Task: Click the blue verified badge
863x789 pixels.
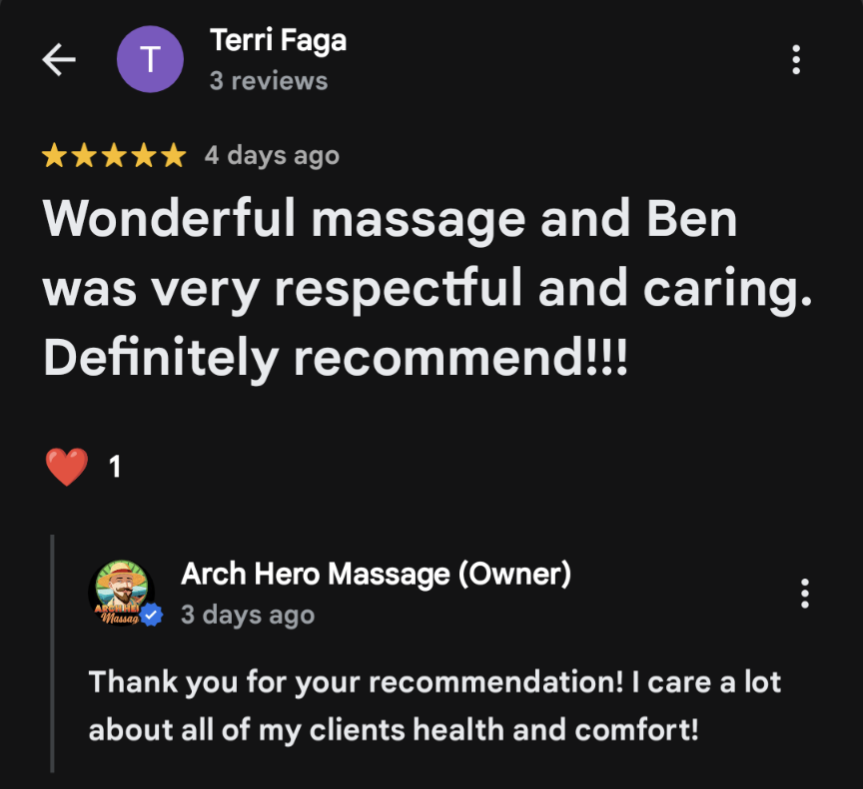Action: [151, 615]
